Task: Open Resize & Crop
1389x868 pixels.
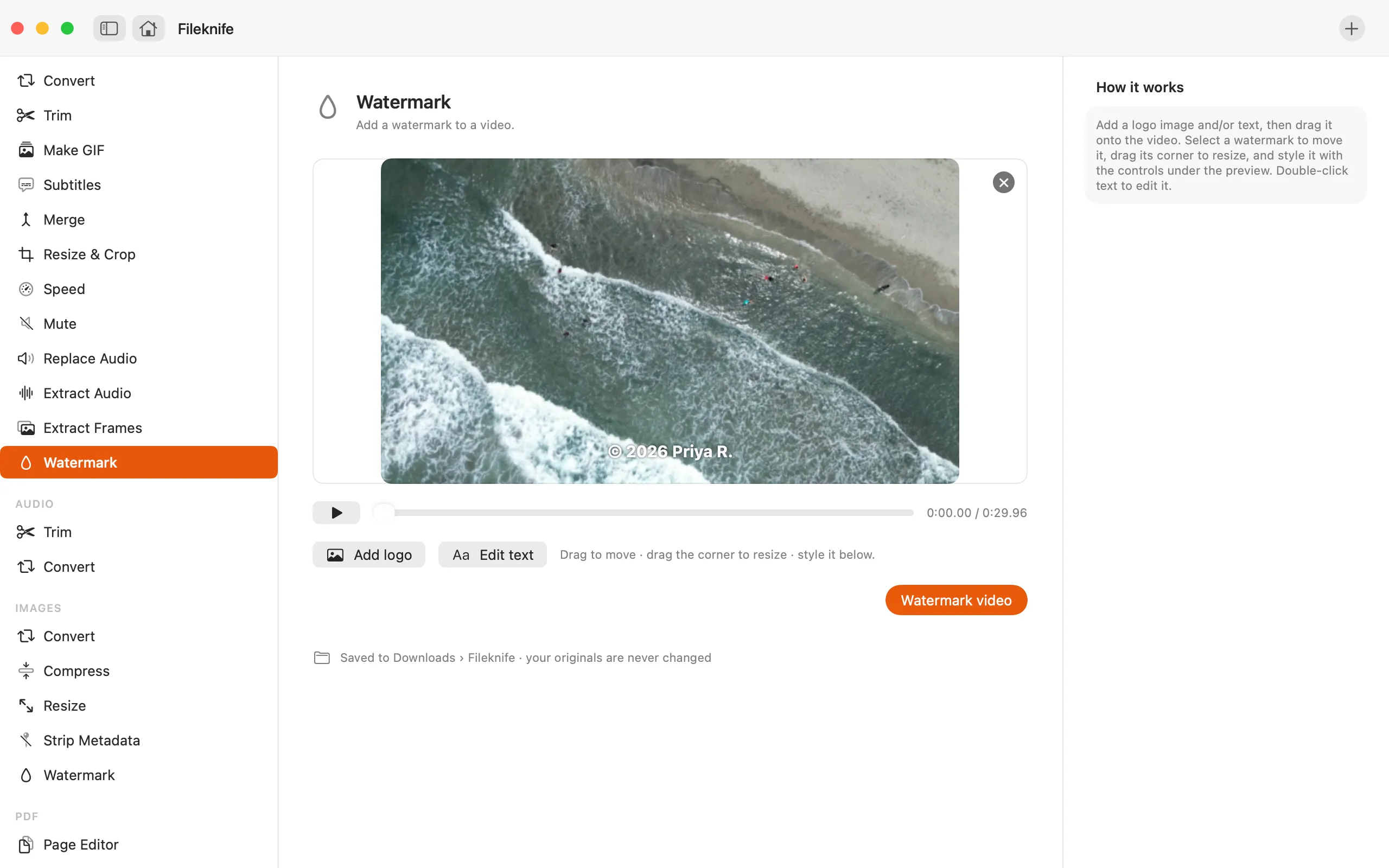Action: pos(139,254)
